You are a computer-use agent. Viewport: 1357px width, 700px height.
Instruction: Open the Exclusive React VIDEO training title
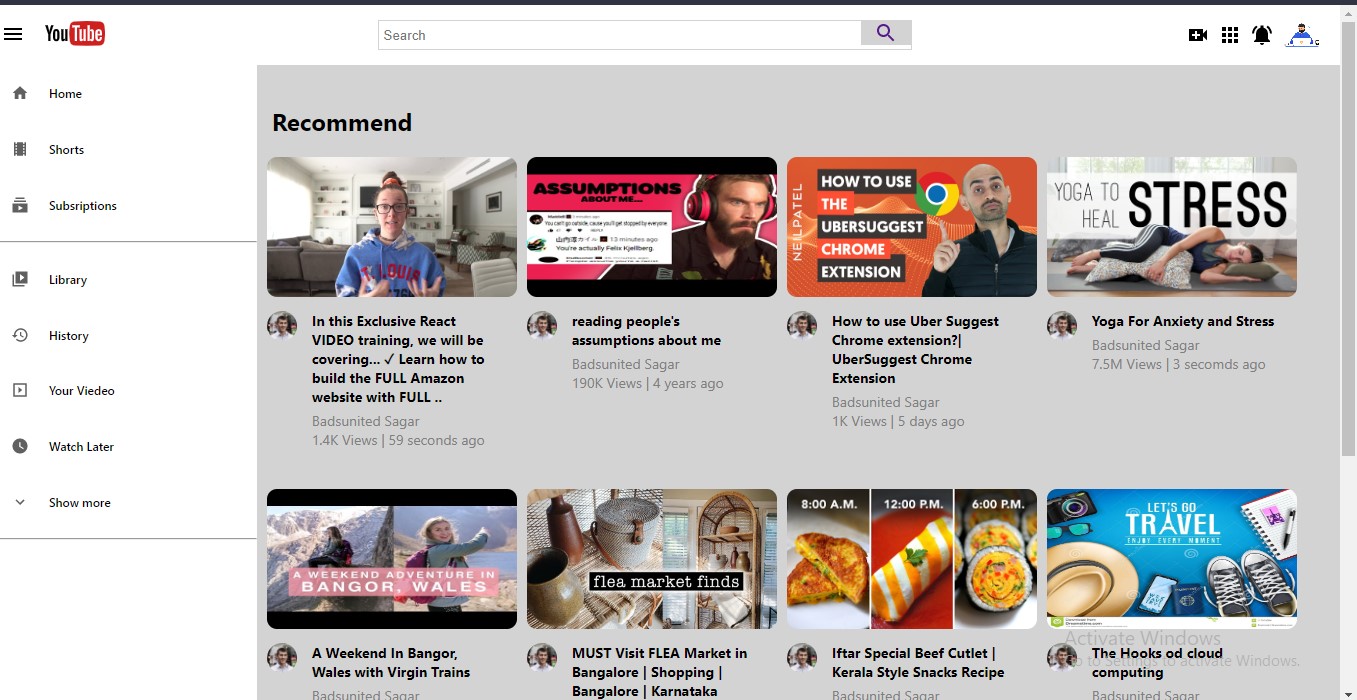click(x=398, y=359)
